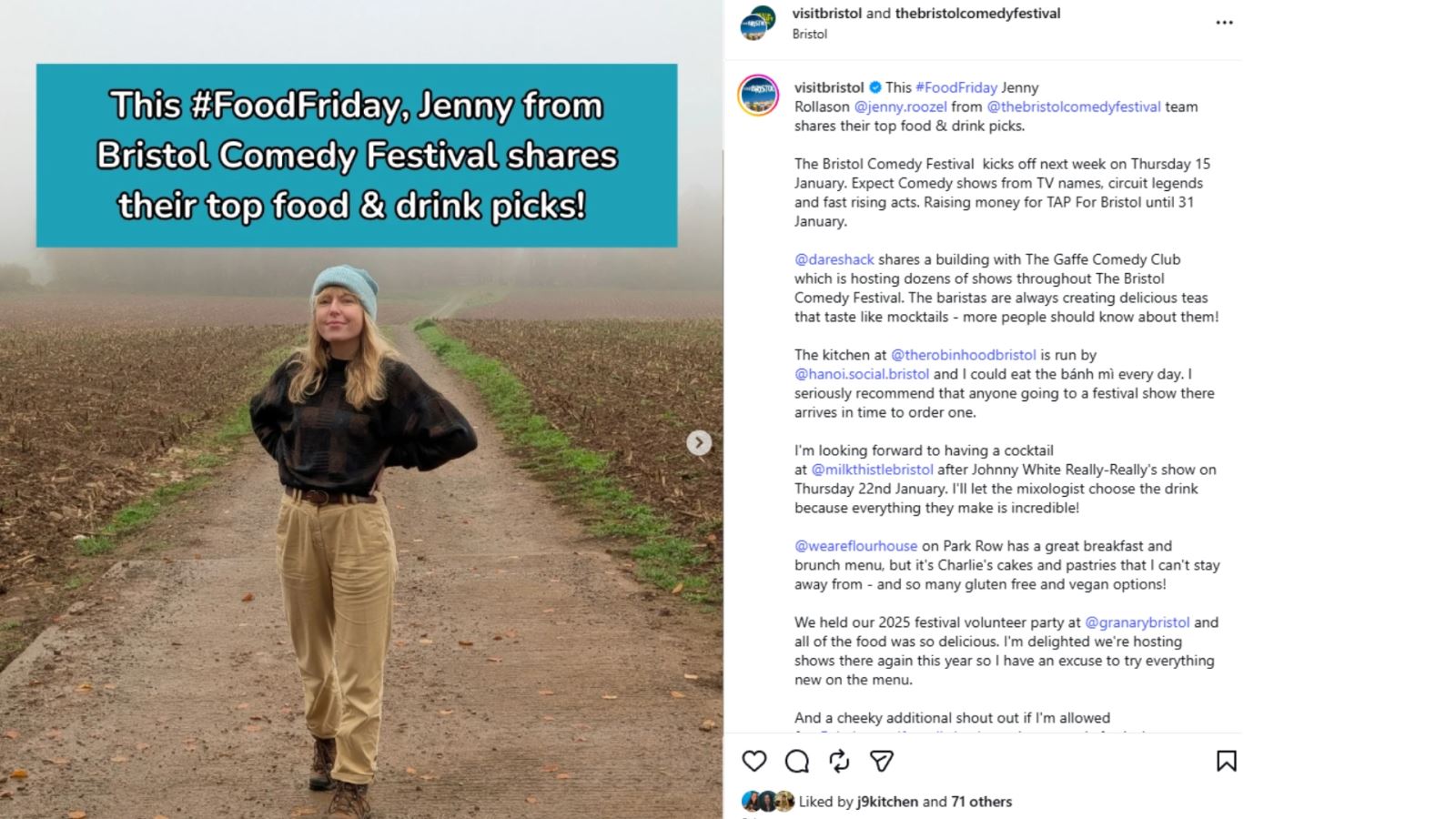
Task: Like the post with the heart icon
Action: (x=754, y=761)
